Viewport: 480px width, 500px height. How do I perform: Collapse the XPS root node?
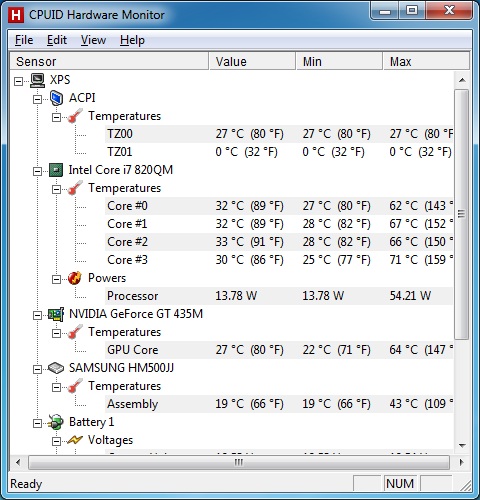[x=19, y=81]
